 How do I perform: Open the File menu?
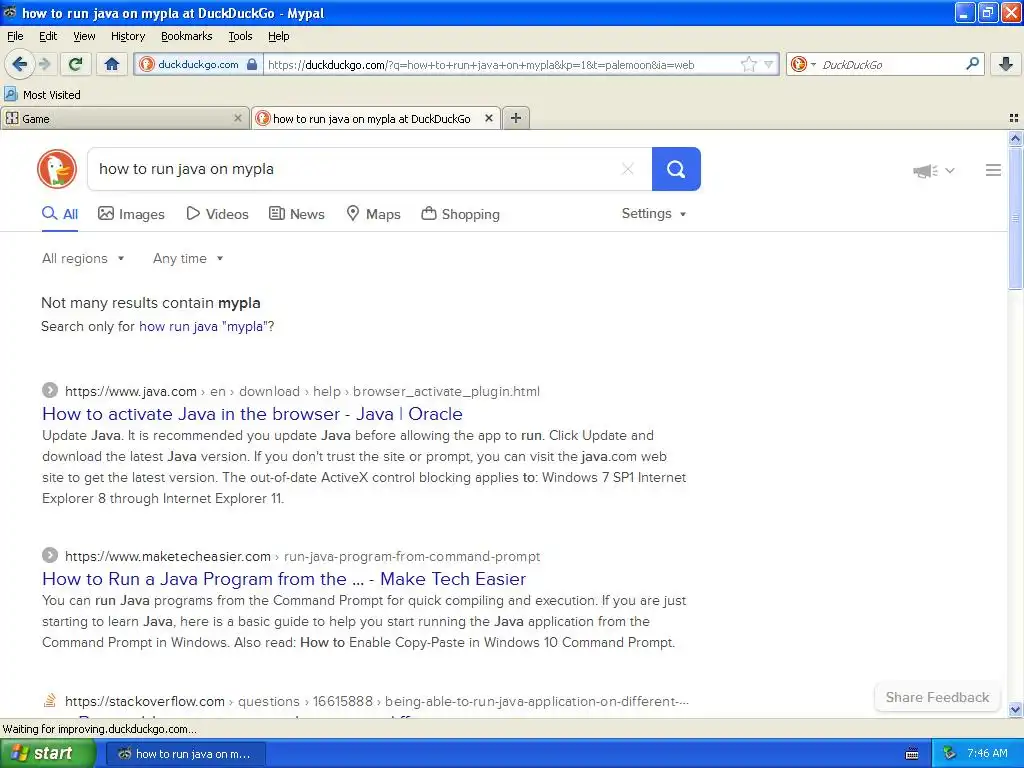click(15, 36)
